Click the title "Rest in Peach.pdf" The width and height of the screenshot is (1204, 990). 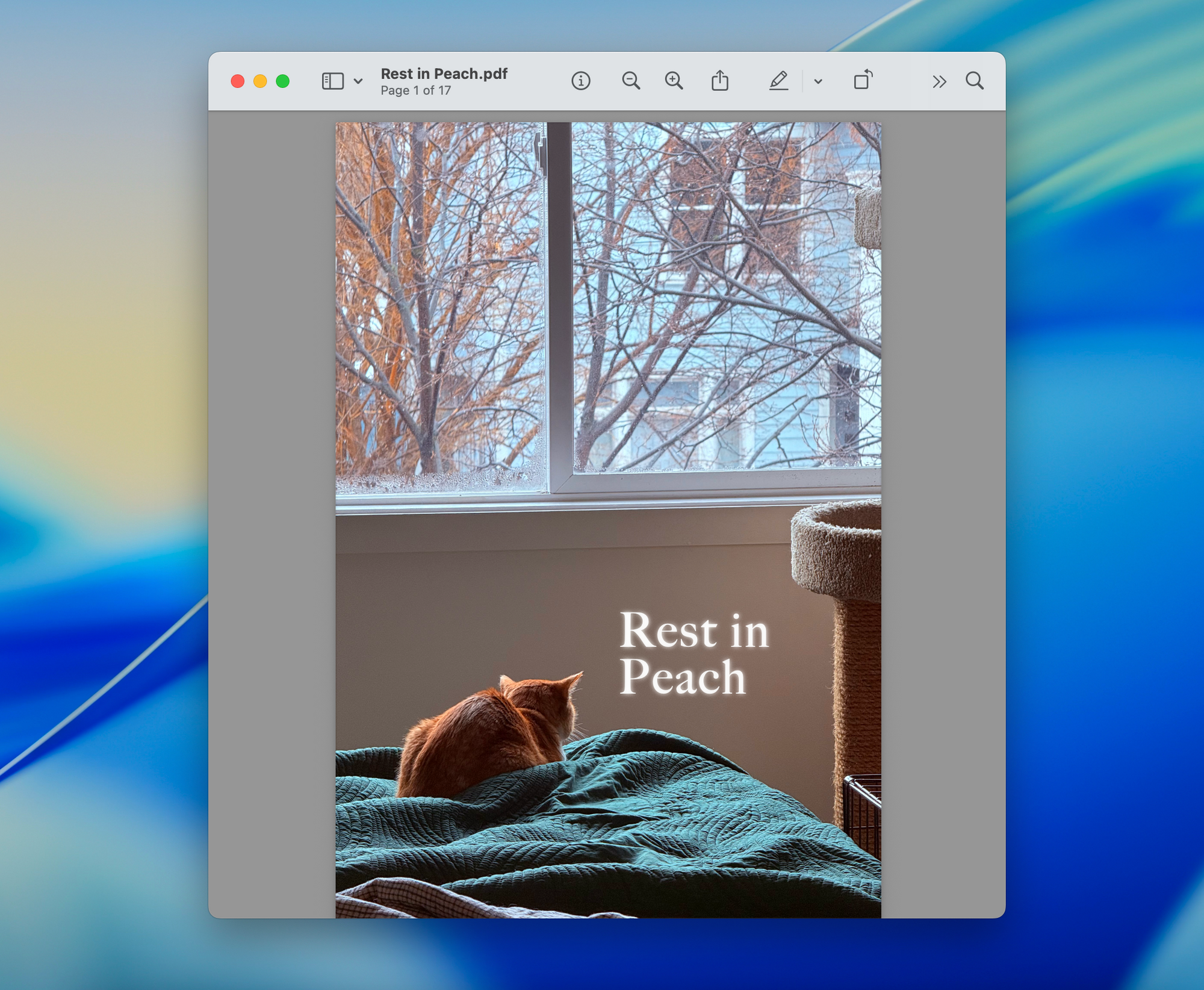[x=444, y=73]
